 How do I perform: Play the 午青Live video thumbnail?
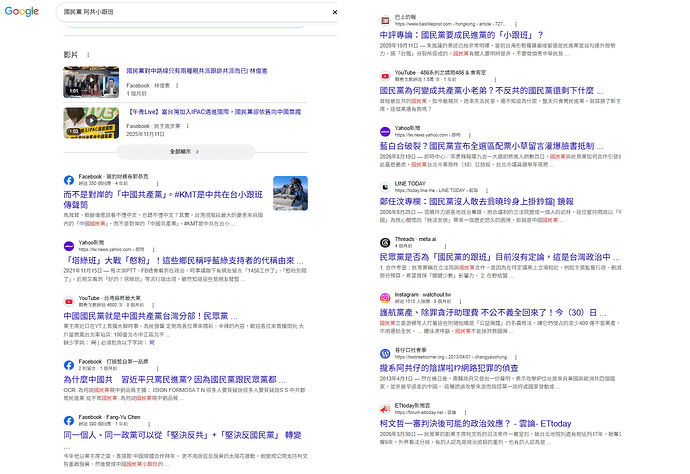(x=91, y=123)
